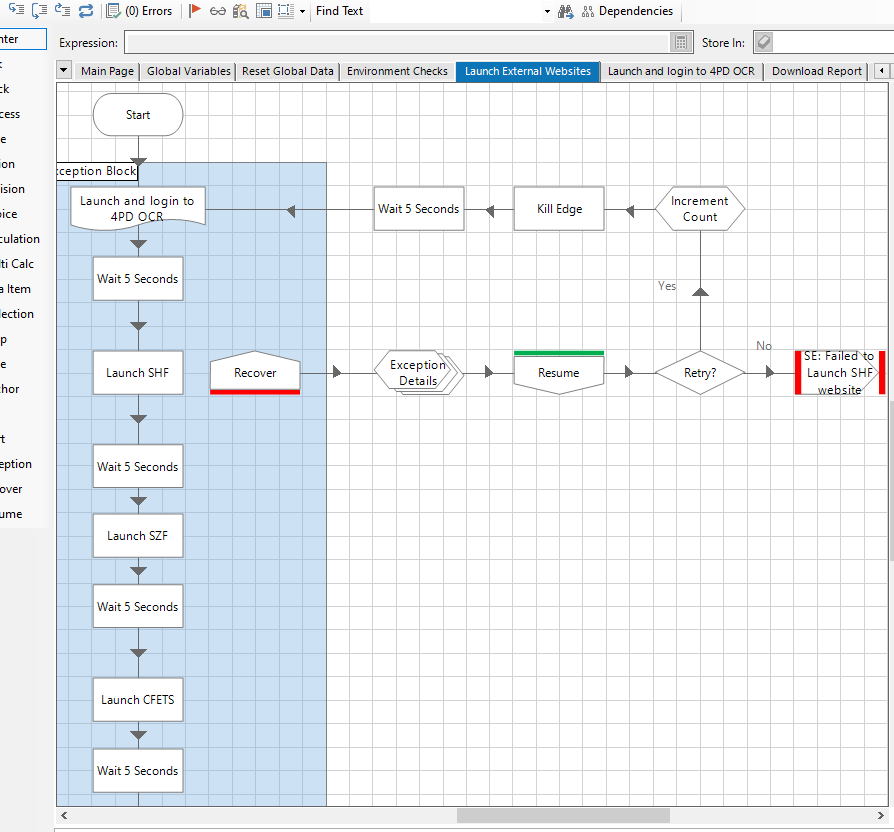Click the glasses watch icon
894x832 pixels.
[217, 11]
